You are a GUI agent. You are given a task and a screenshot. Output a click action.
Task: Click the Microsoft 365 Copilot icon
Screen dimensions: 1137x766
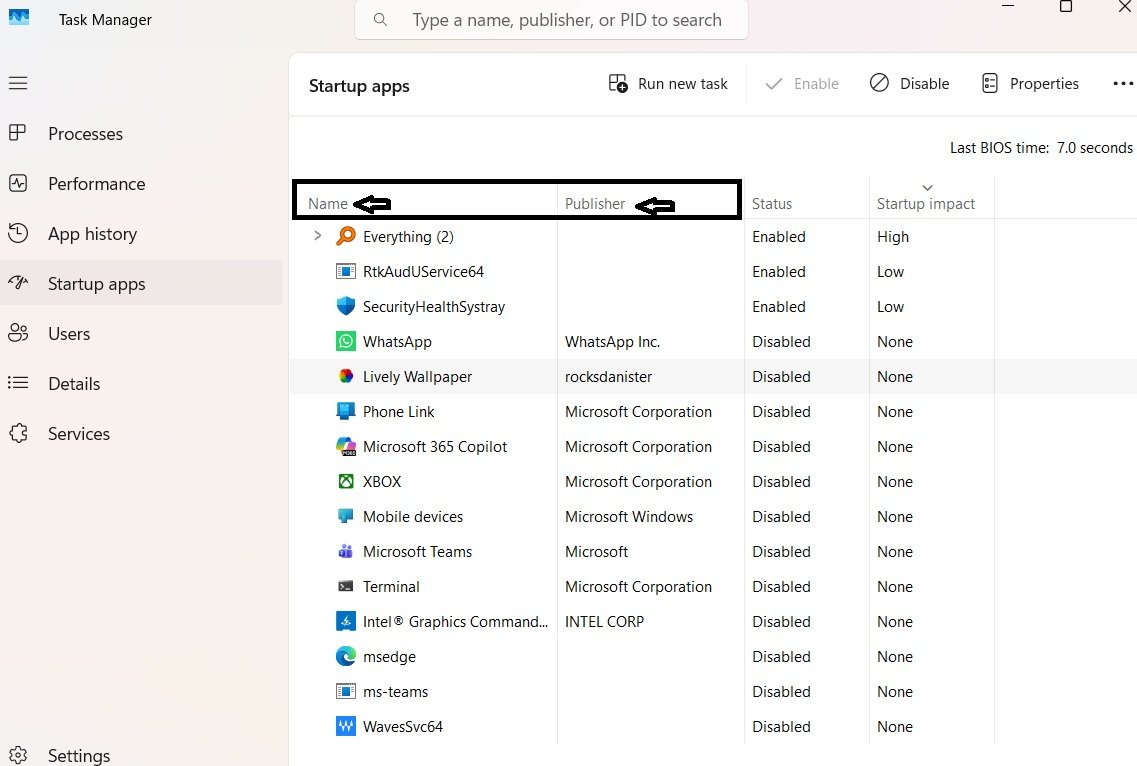click(x=346, y=446)
